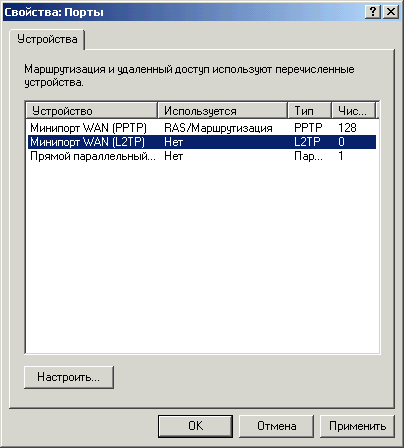Viewport: 404px width, 448px height.
Task: Click the Применить button
Action: coord(357,426)
